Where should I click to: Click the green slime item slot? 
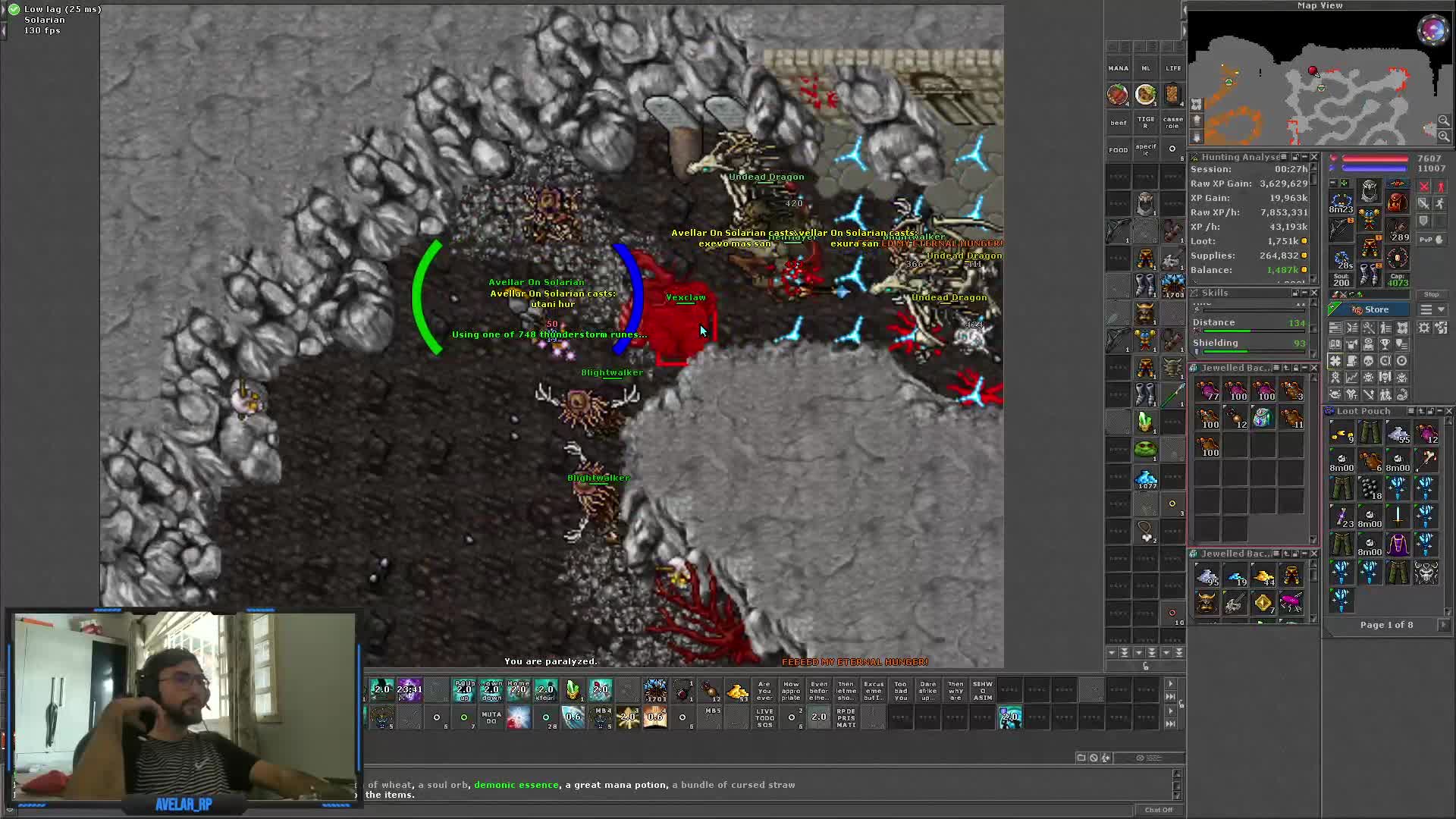point(1145,450)
